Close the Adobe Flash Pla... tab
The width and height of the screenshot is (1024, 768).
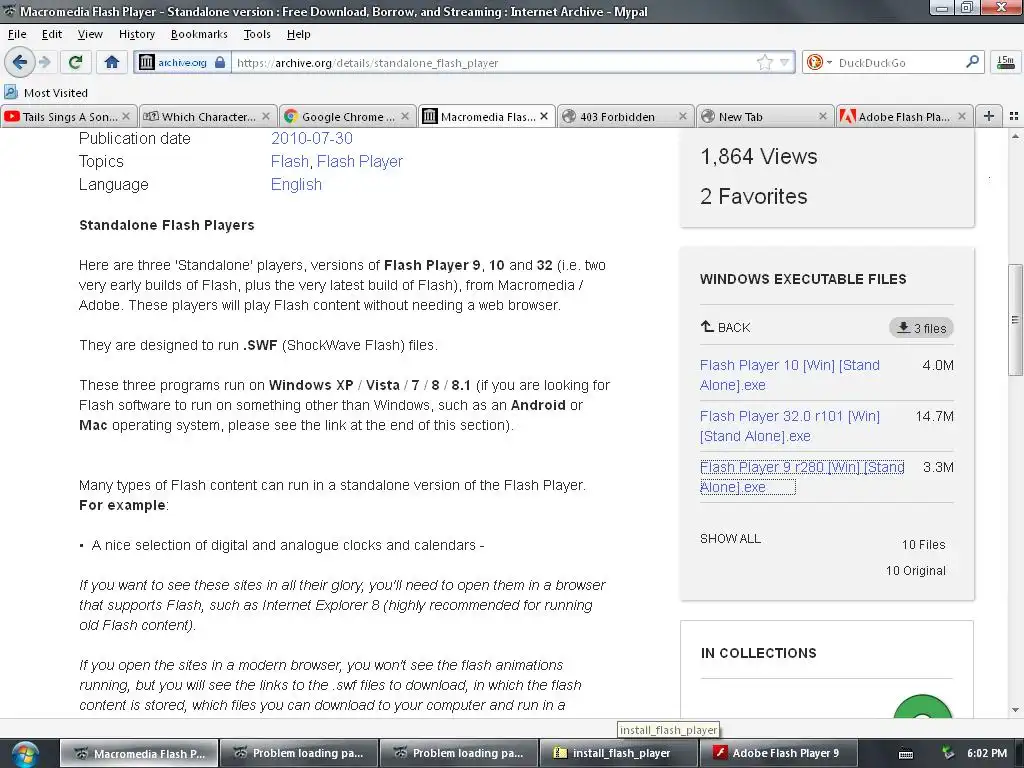pyautogui.click(x=962, y=116)
